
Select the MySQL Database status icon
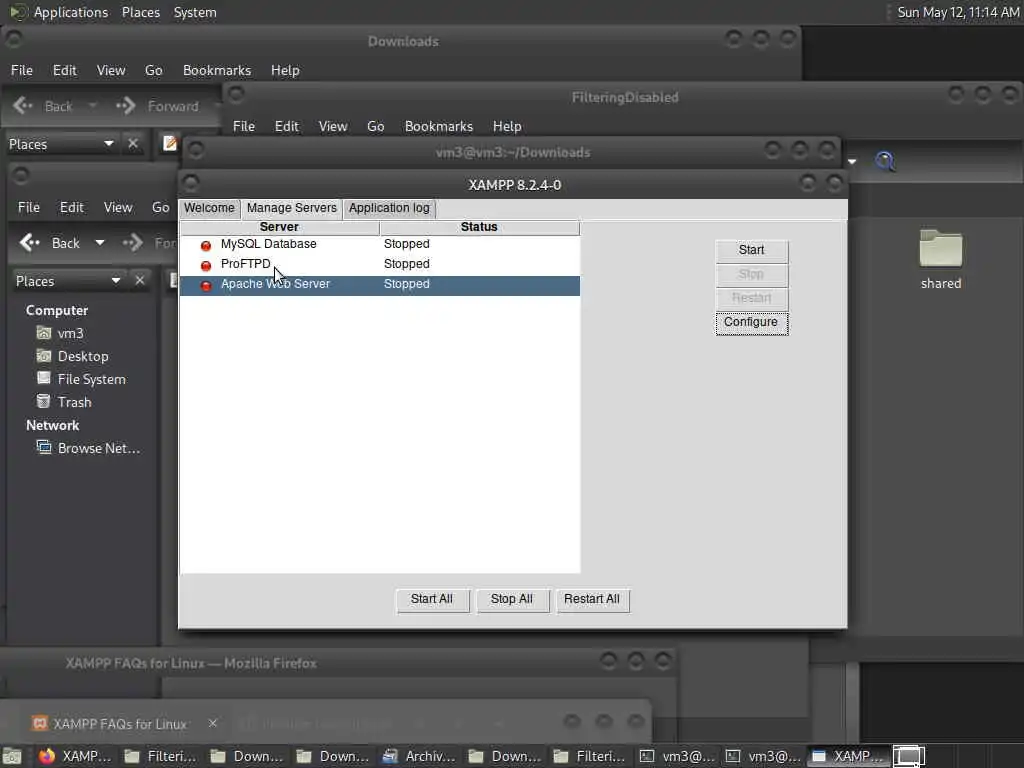tap(206, 246)
